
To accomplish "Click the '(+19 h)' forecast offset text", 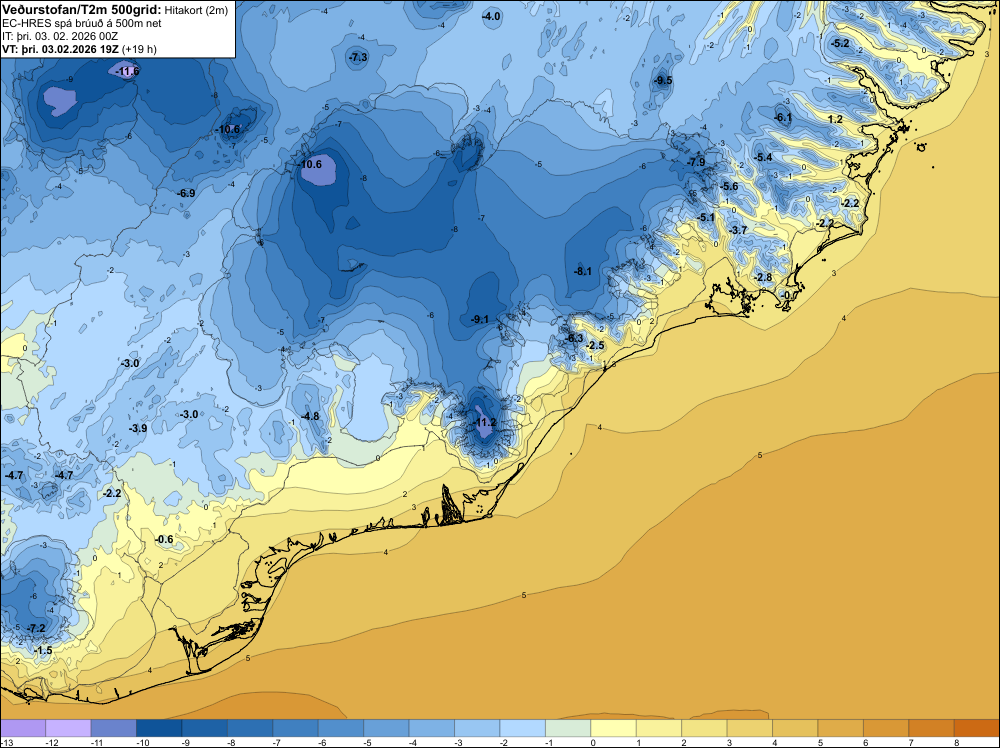I will click(x=139, y=48).
